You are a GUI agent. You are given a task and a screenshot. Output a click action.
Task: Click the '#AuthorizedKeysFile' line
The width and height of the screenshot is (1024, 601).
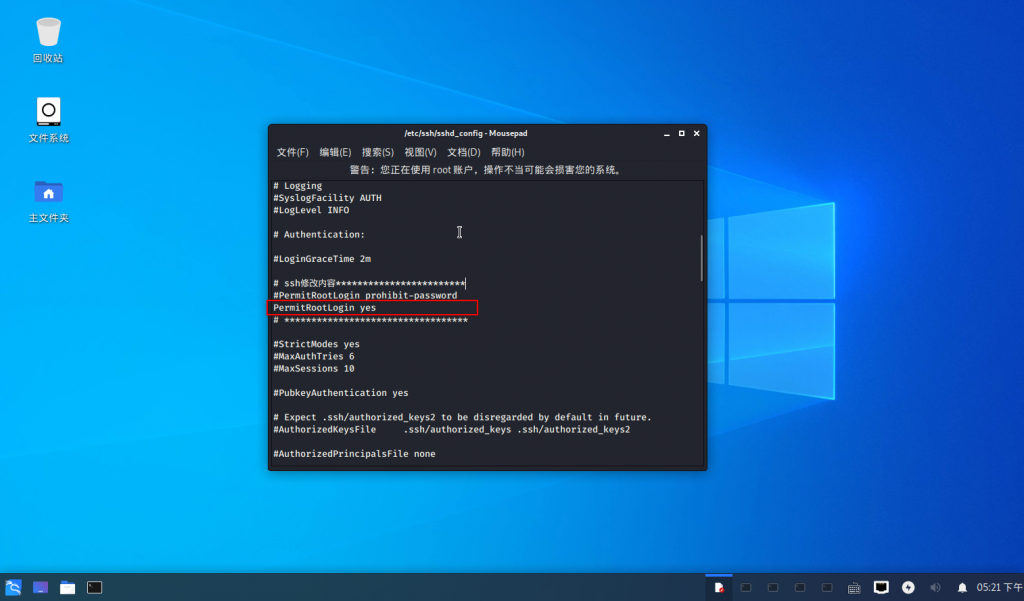pos(452,430)
